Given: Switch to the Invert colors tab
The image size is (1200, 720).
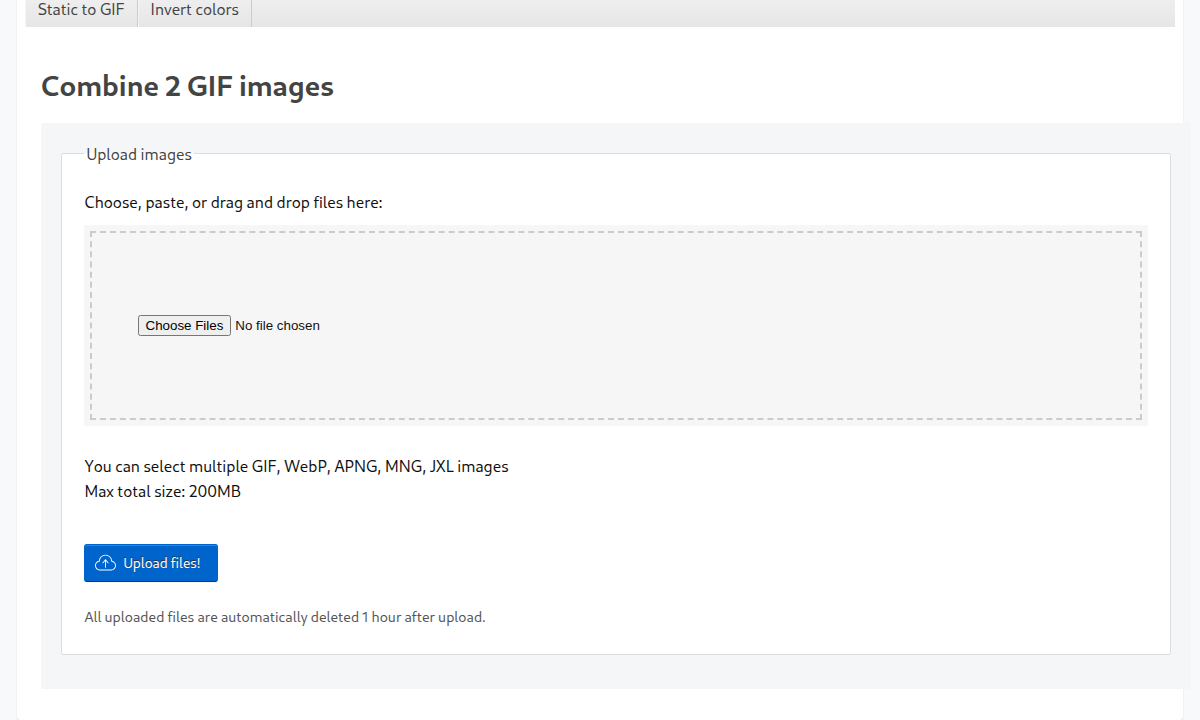Looking at the screenshot, I should click(x=194, y=11).
